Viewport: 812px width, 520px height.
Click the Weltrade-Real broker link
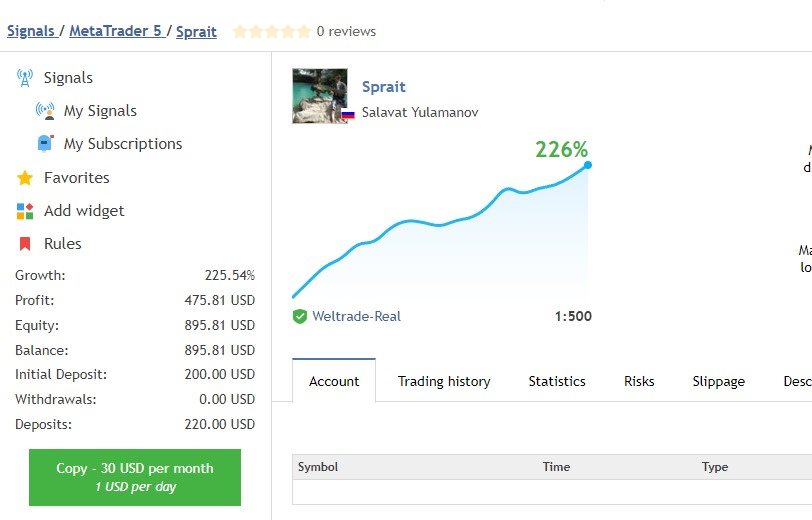356,316
